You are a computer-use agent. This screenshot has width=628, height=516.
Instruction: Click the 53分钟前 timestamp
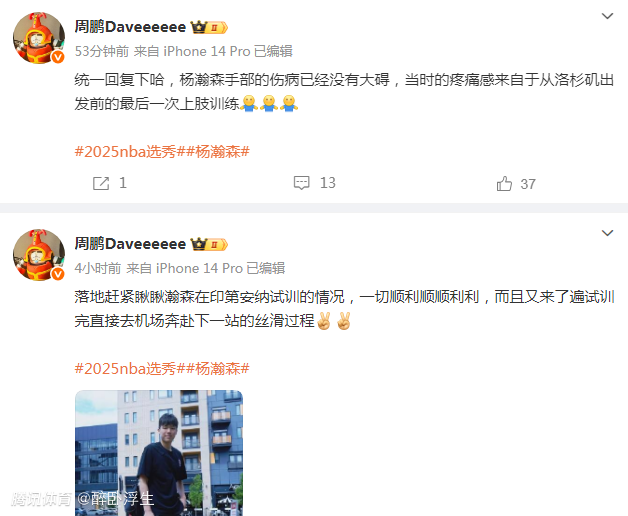click(102, 51)
